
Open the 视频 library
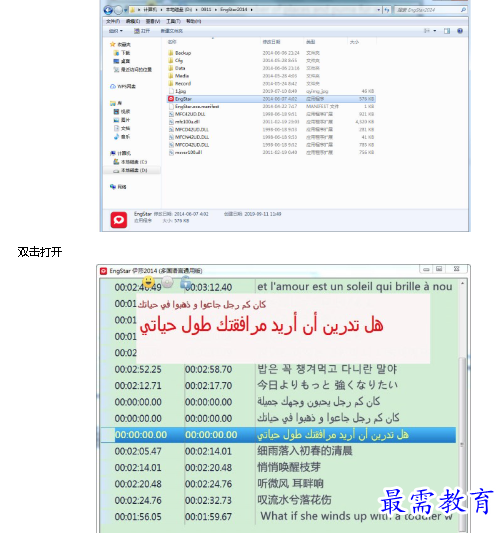click(x=122, y=111)
